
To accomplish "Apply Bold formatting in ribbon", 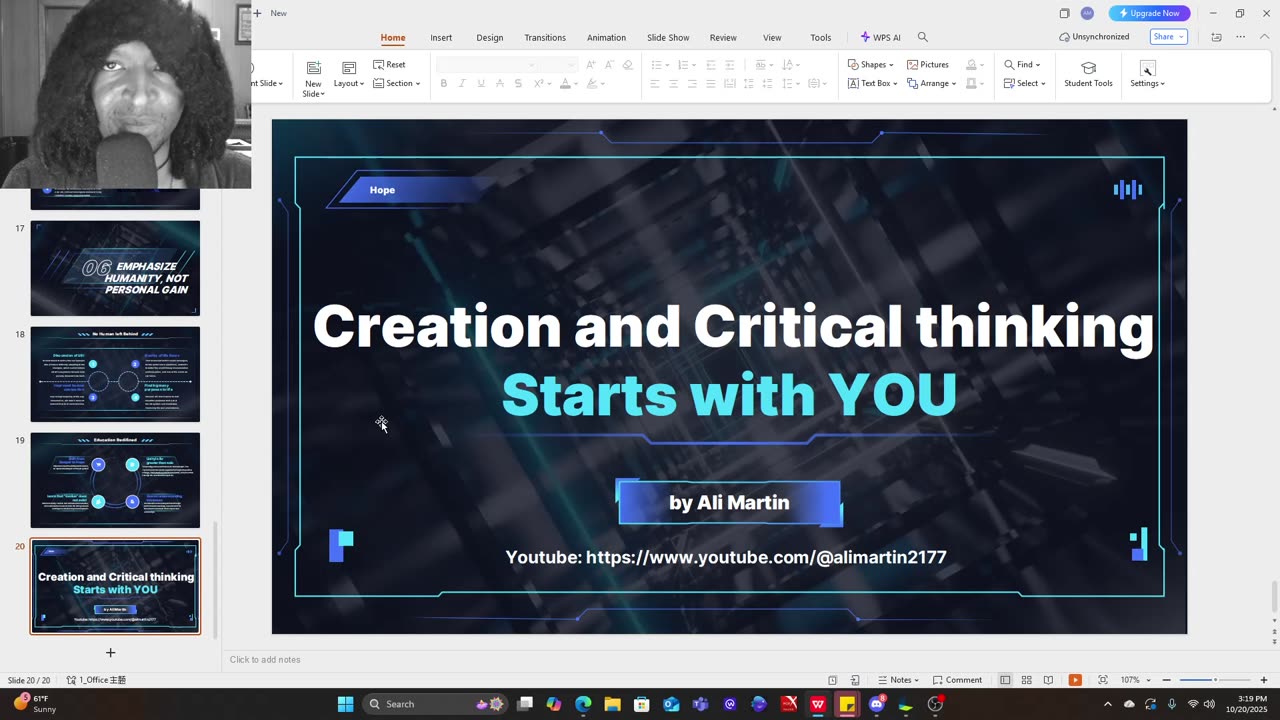I will point(443,83).
